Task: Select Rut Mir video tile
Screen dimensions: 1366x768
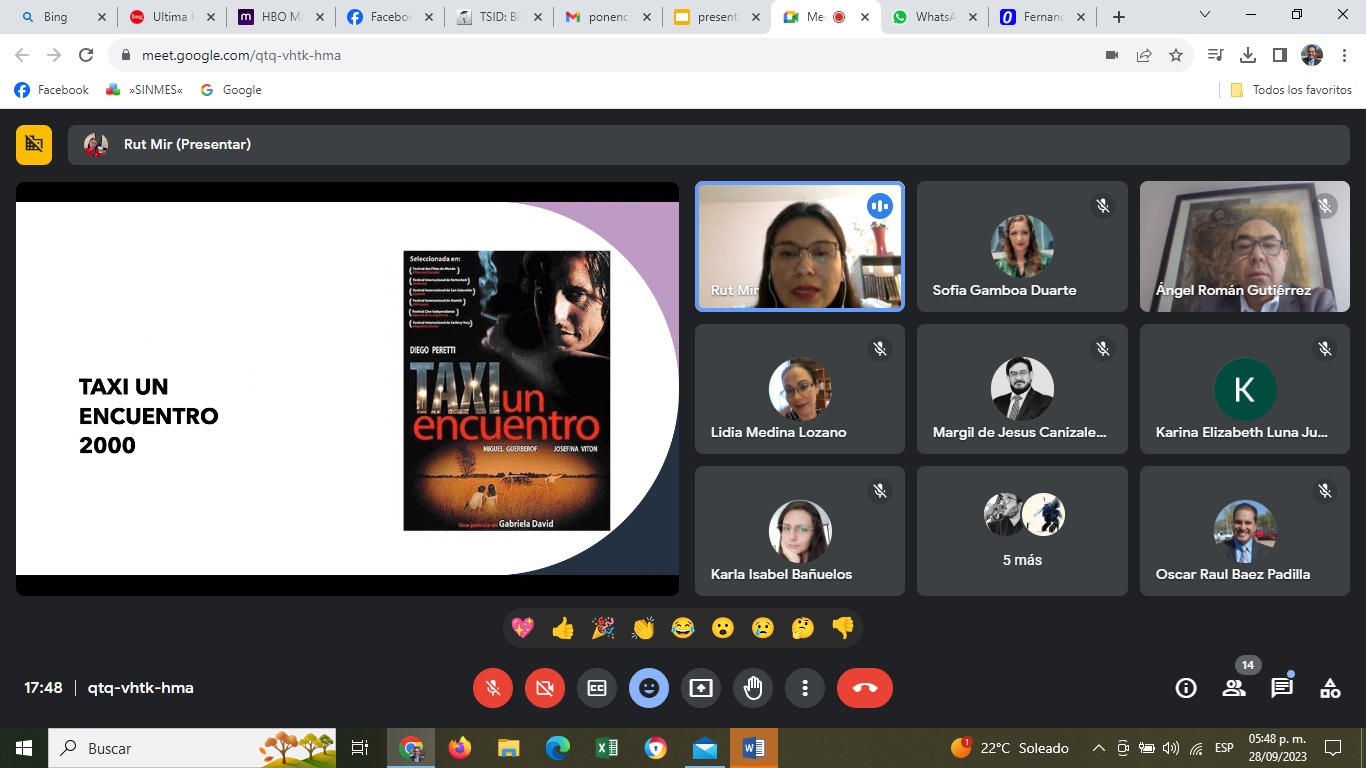Action: (x=800, y=246)
